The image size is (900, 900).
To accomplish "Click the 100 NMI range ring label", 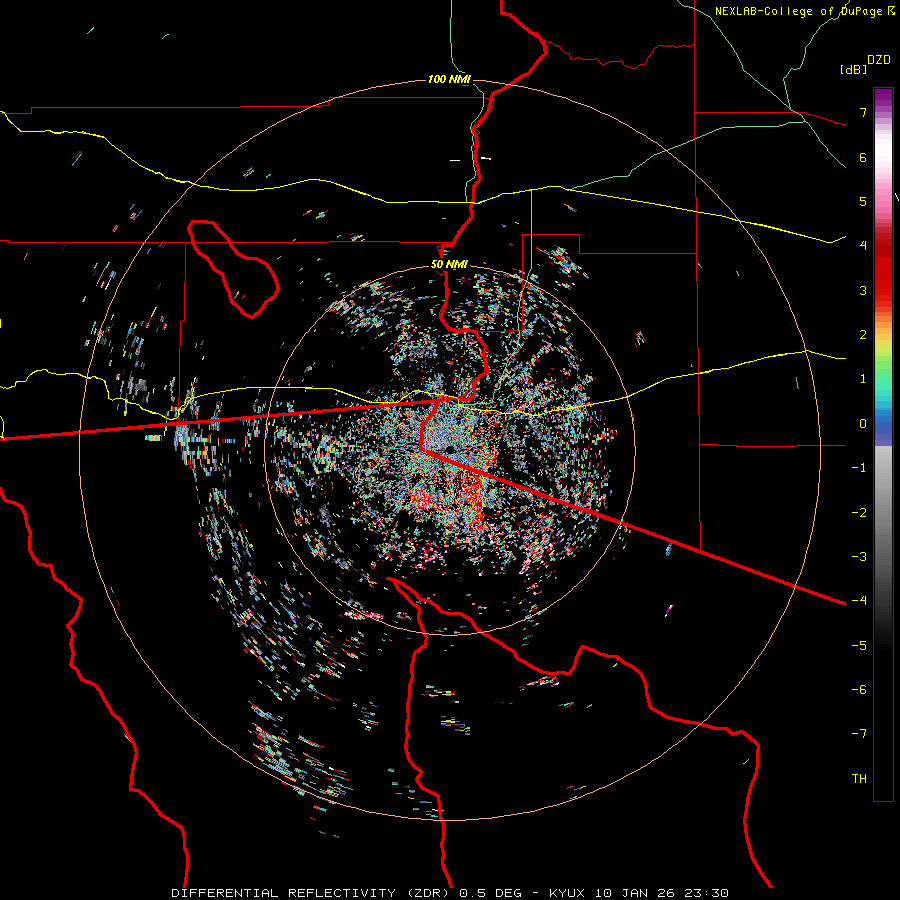I will pos(449,79).
